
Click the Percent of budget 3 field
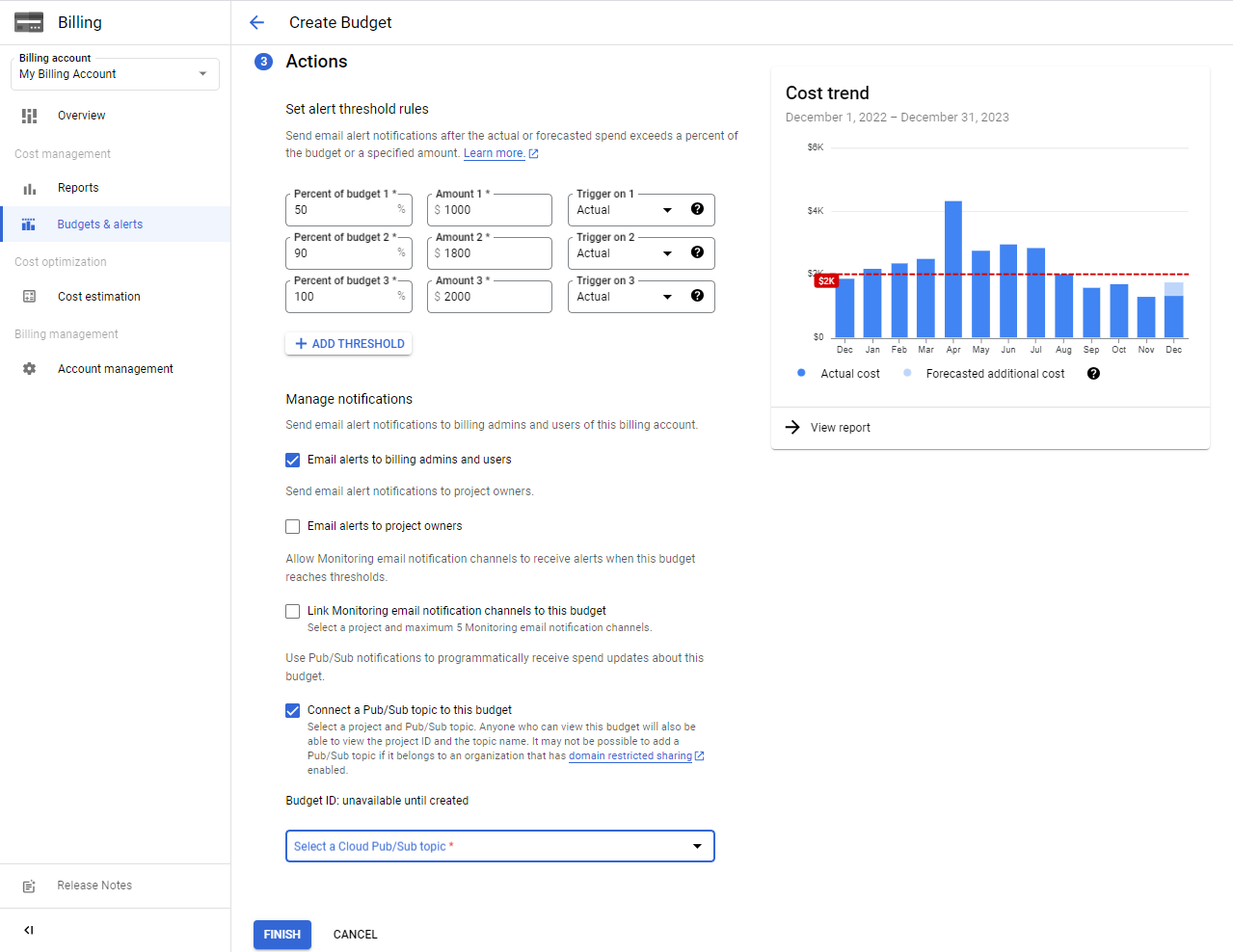tap(348, 297)
